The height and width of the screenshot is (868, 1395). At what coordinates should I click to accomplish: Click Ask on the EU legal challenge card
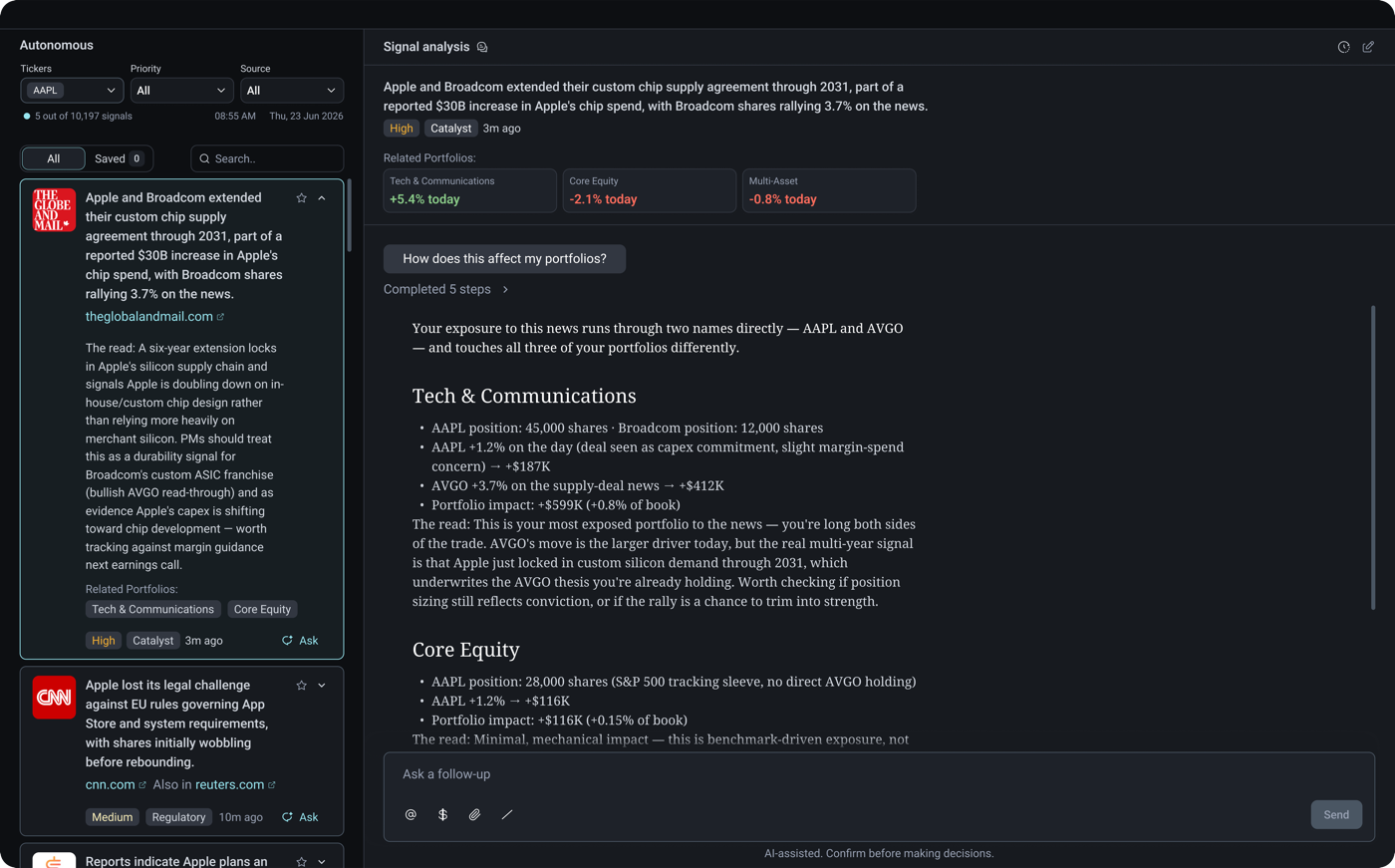(x=300, y=816)
